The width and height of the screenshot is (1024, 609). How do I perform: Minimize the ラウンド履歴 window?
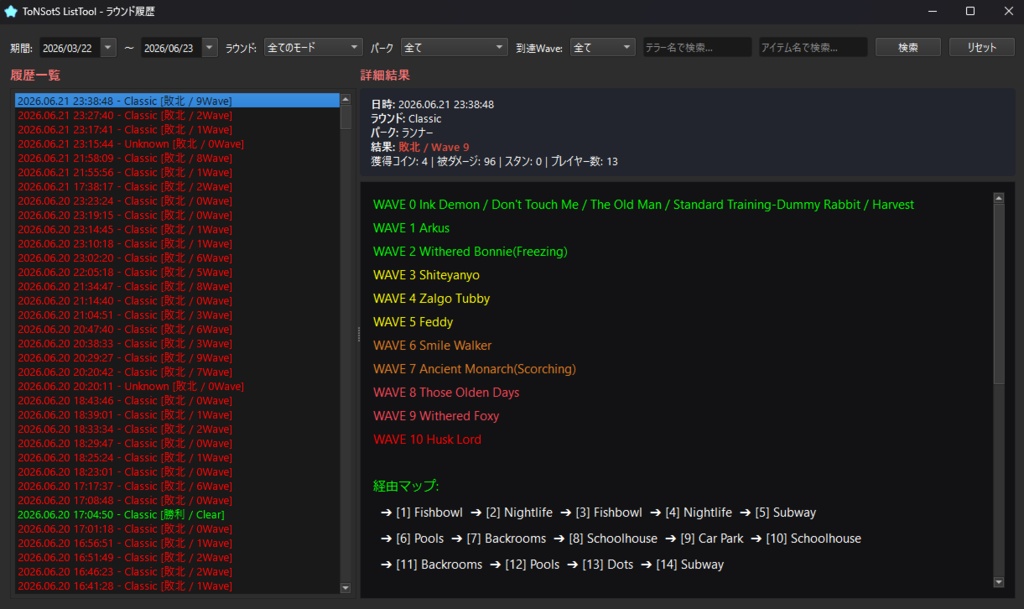(x=933, y=11)
